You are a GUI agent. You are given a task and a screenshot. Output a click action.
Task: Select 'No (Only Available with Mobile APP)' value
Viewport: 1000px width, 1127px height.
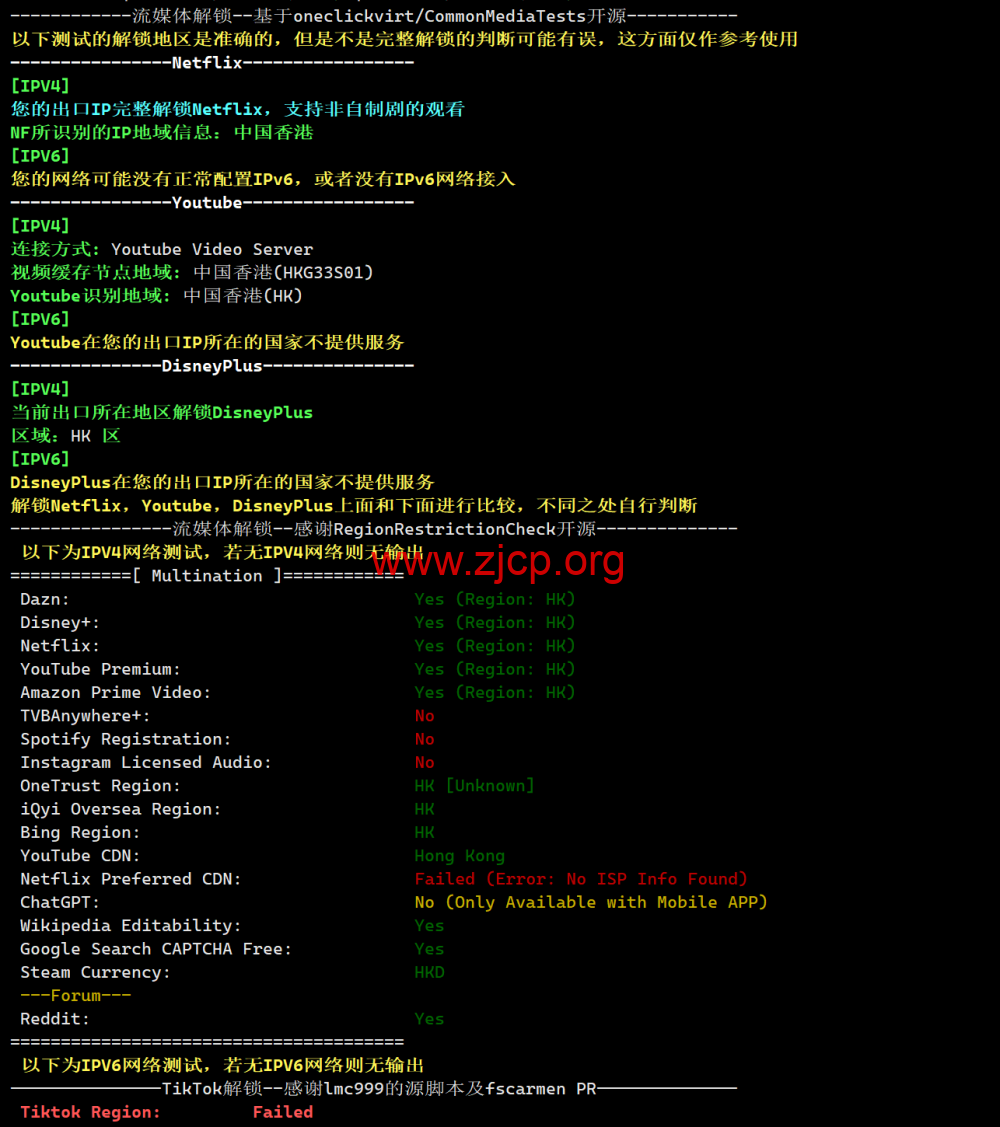click(x=591, y=902)
